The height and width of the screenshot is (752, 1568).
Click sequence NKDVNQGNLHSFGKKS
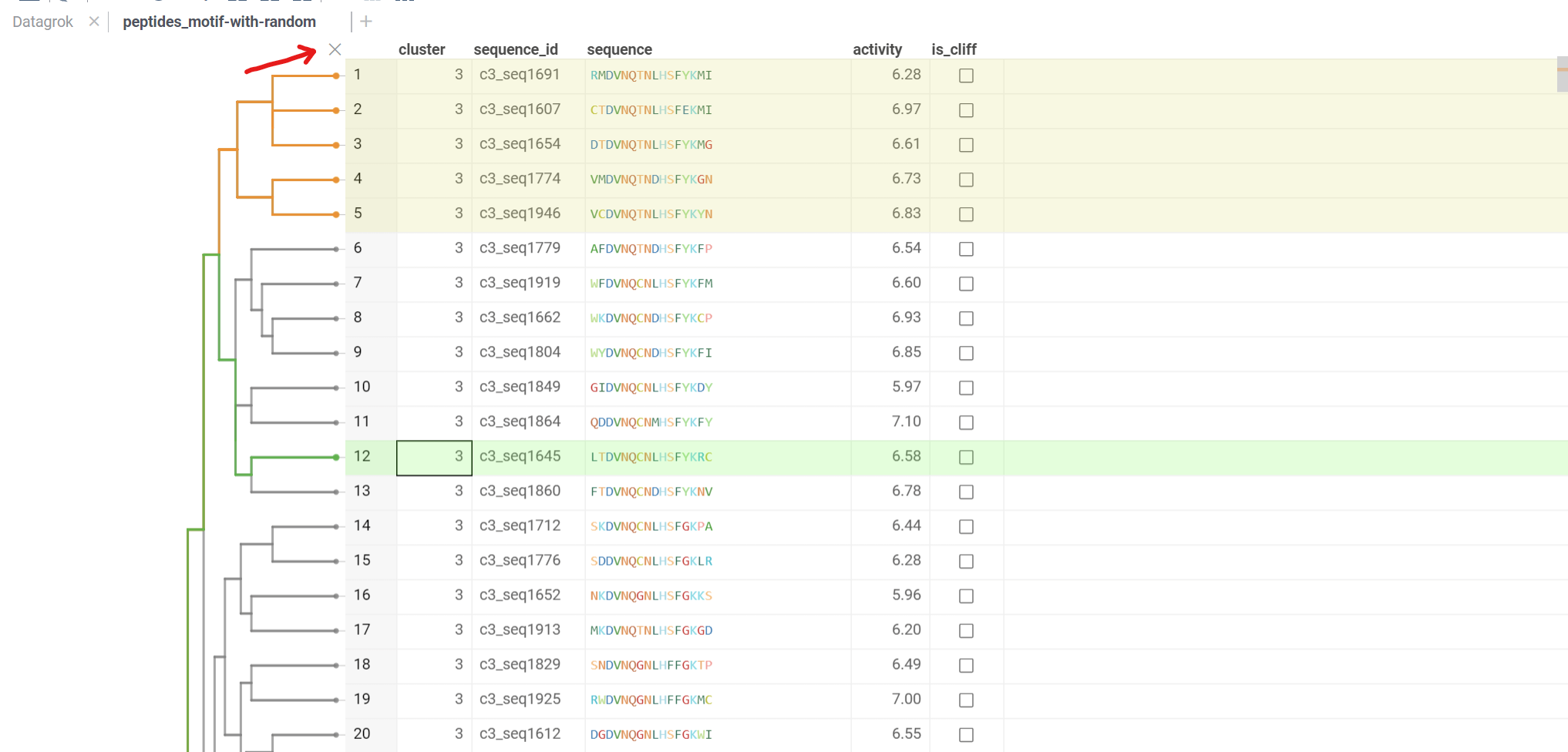click(651, 596)
